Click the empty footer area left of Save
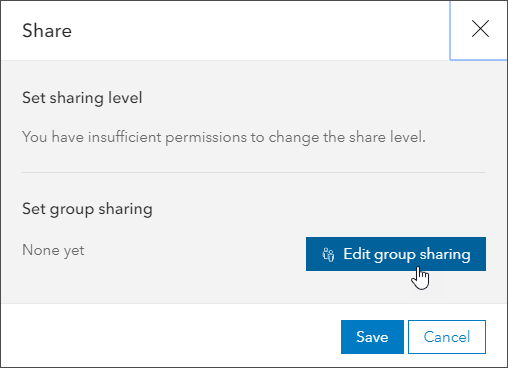Viewport: 508px width, 368px height. 170,336
